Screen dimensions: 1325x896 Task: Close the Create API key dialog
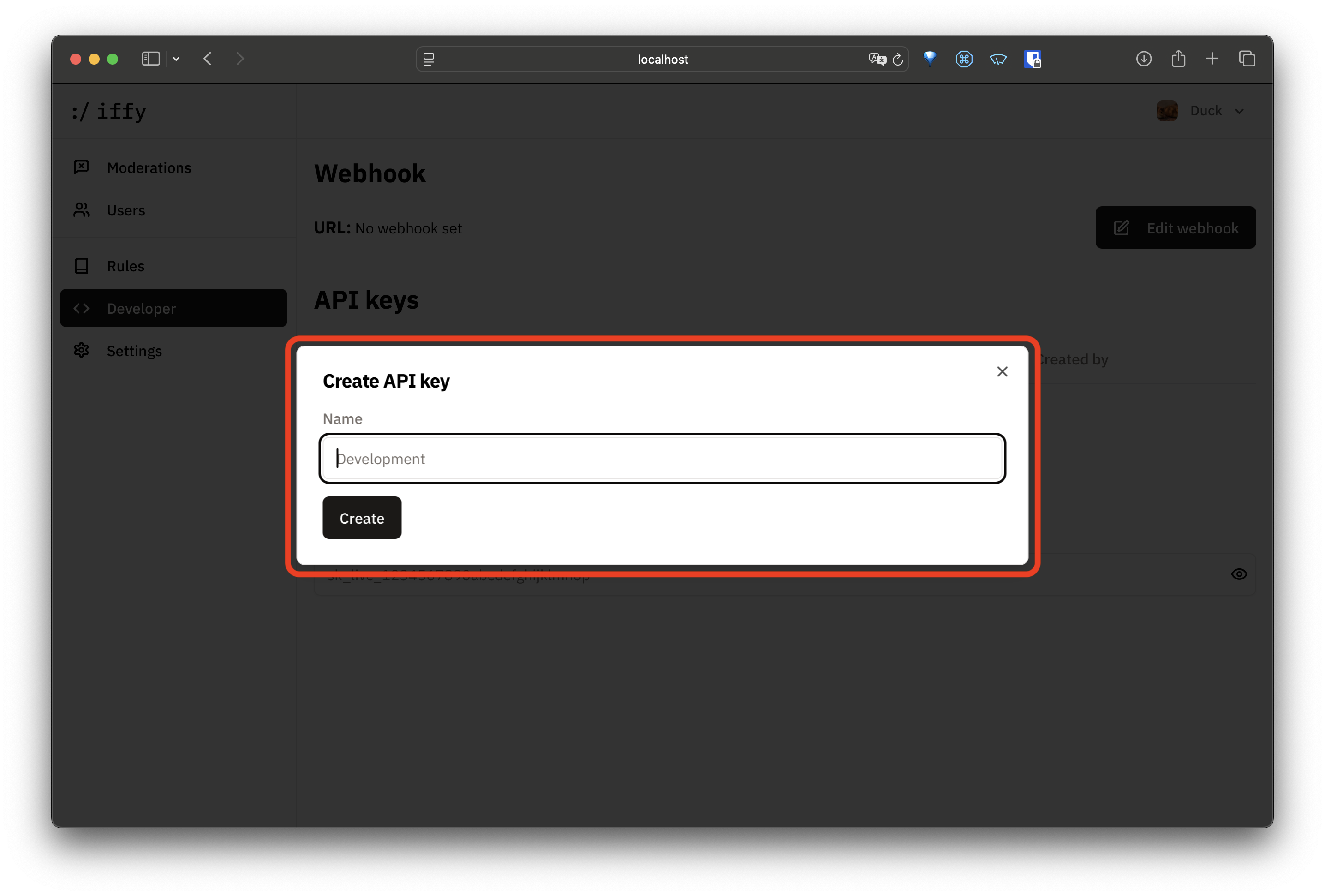(x=1002, y=372)
